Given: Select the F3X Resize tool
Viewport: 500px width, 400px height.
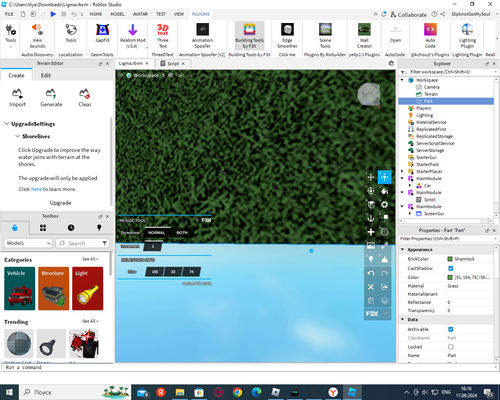Looking at the screenshot, I should point(384,177).
